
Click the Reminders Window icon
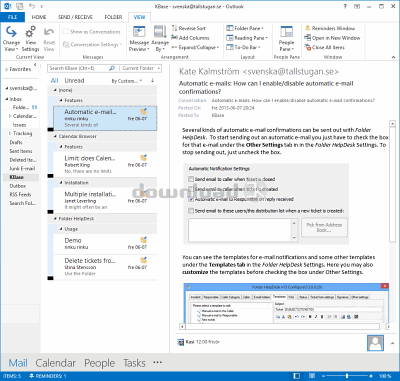308,29
